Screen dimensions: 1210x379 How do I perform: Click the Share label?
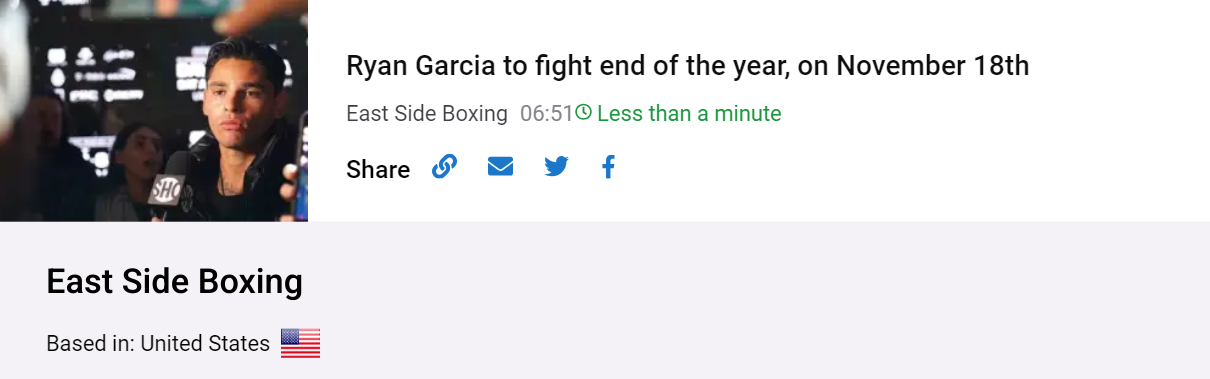[378, 170]
